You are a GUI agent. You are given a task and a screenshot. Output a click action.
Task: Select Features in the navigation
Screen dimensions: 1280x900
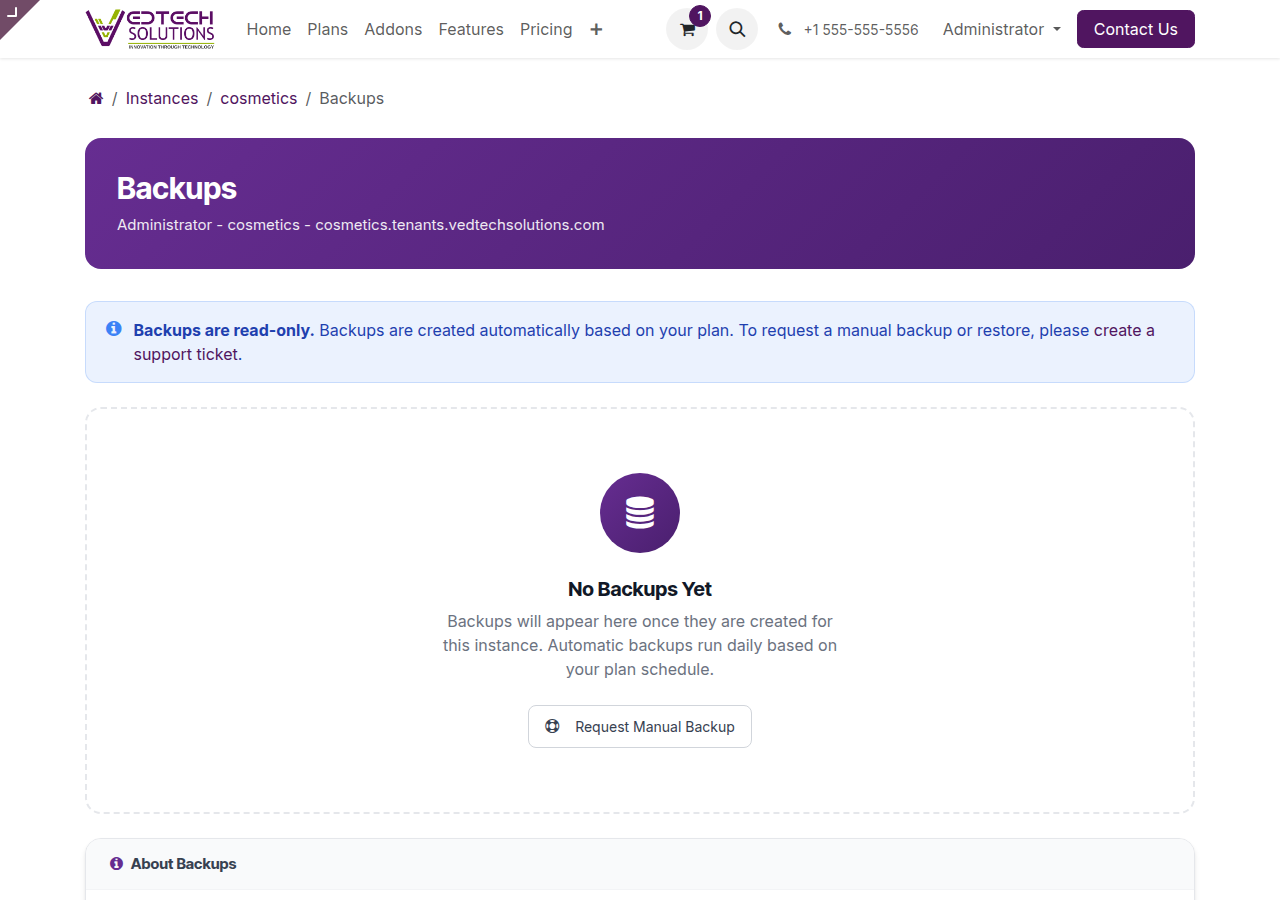coord(471,29)
